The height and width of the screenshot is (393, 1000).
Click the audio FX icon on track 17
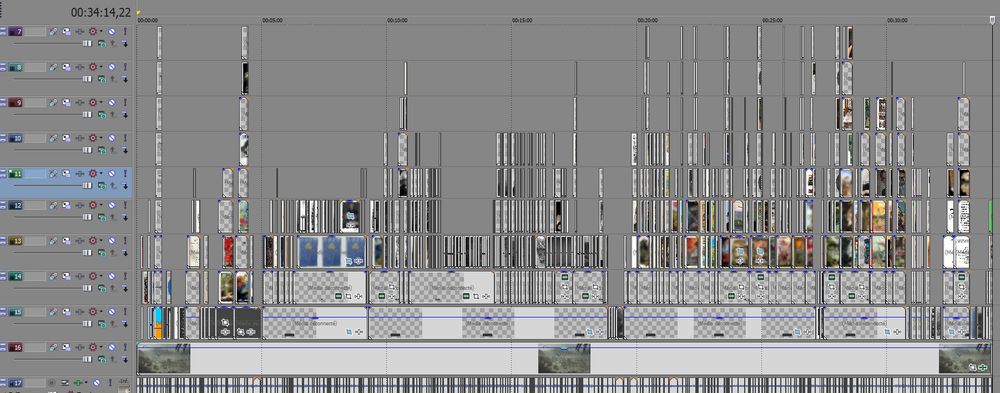[x=78, y=382]
